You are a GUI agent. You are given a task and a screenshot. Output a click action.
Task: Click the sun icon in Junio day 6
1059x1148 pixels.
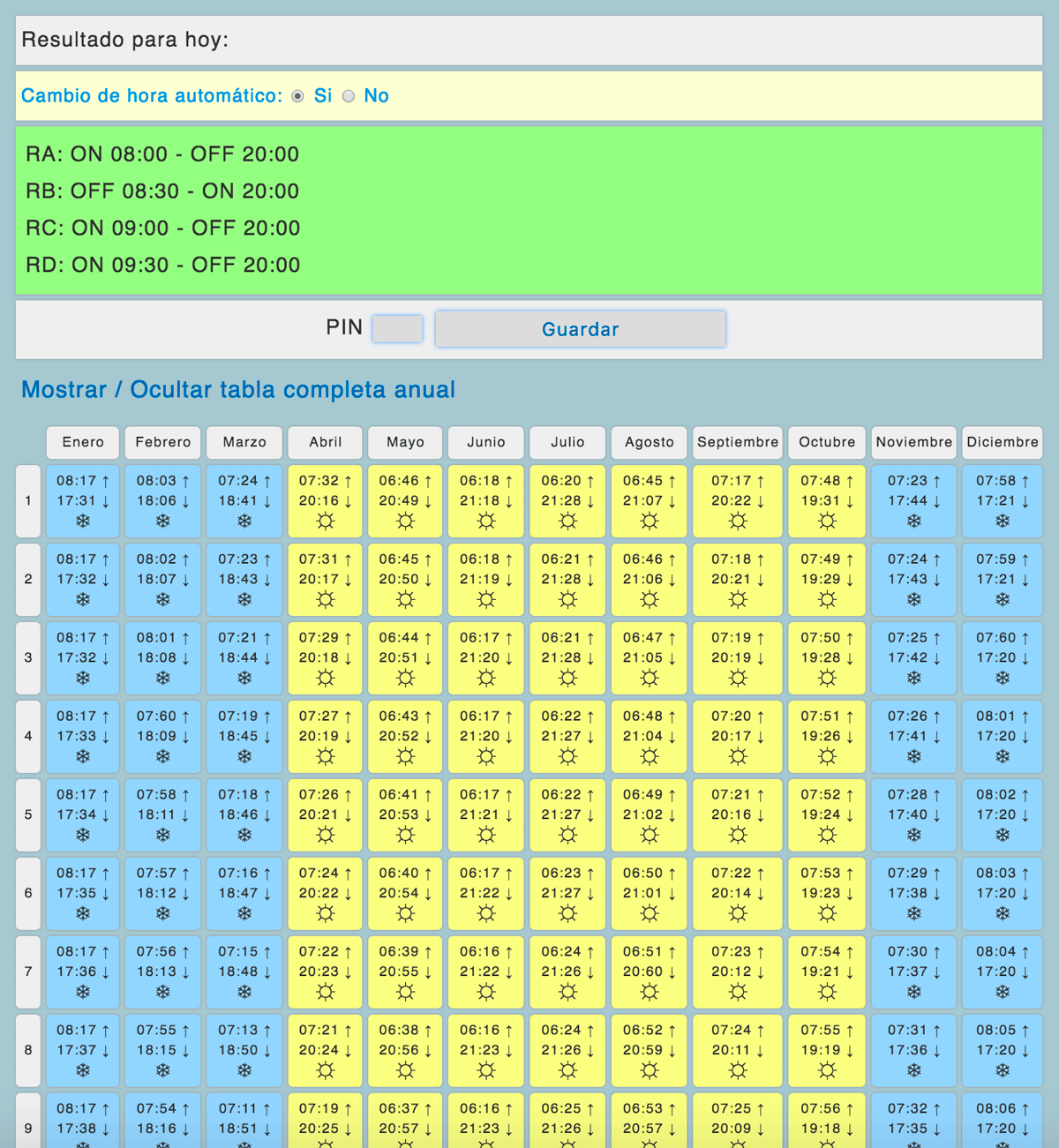tap(486, 914)
